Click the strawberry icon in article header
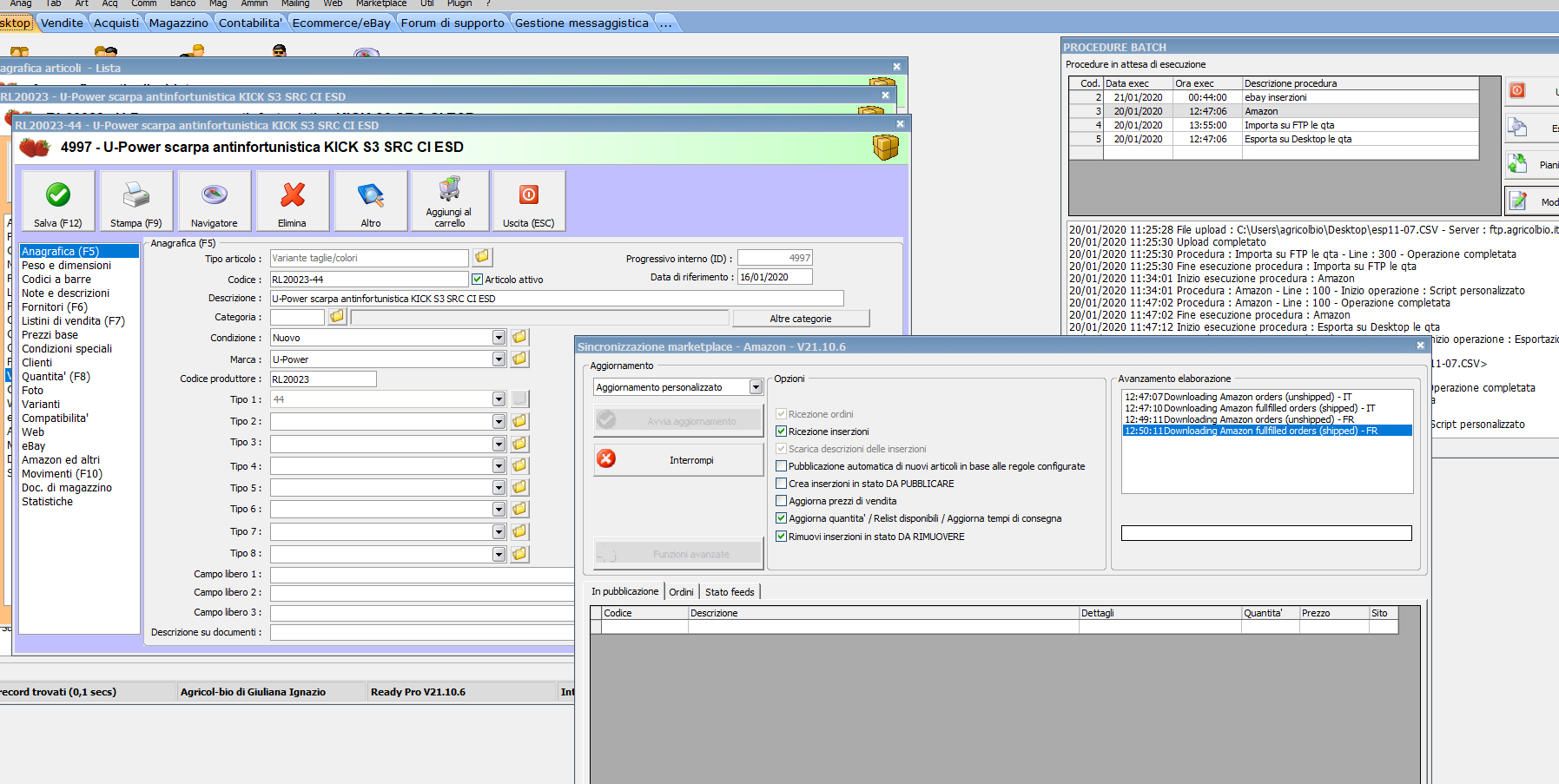The height and width of the screenshot is (784, 1559). [x=35, y=147]
